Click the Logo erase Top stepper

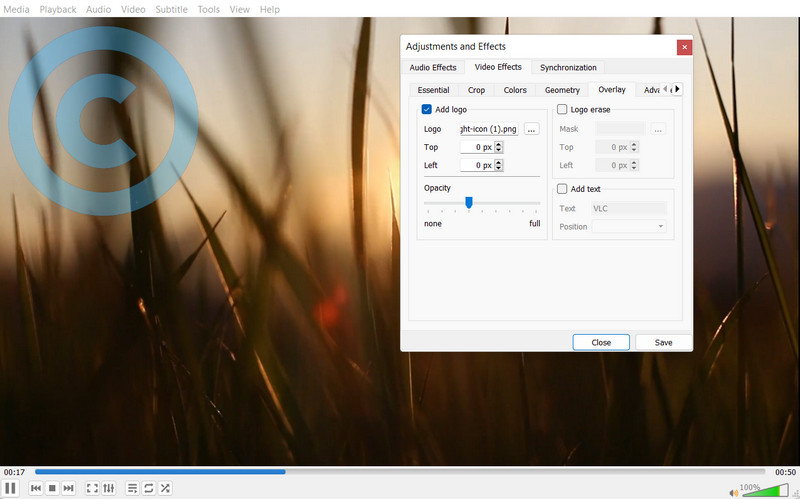pyautogui.click(x=634, y=147)
